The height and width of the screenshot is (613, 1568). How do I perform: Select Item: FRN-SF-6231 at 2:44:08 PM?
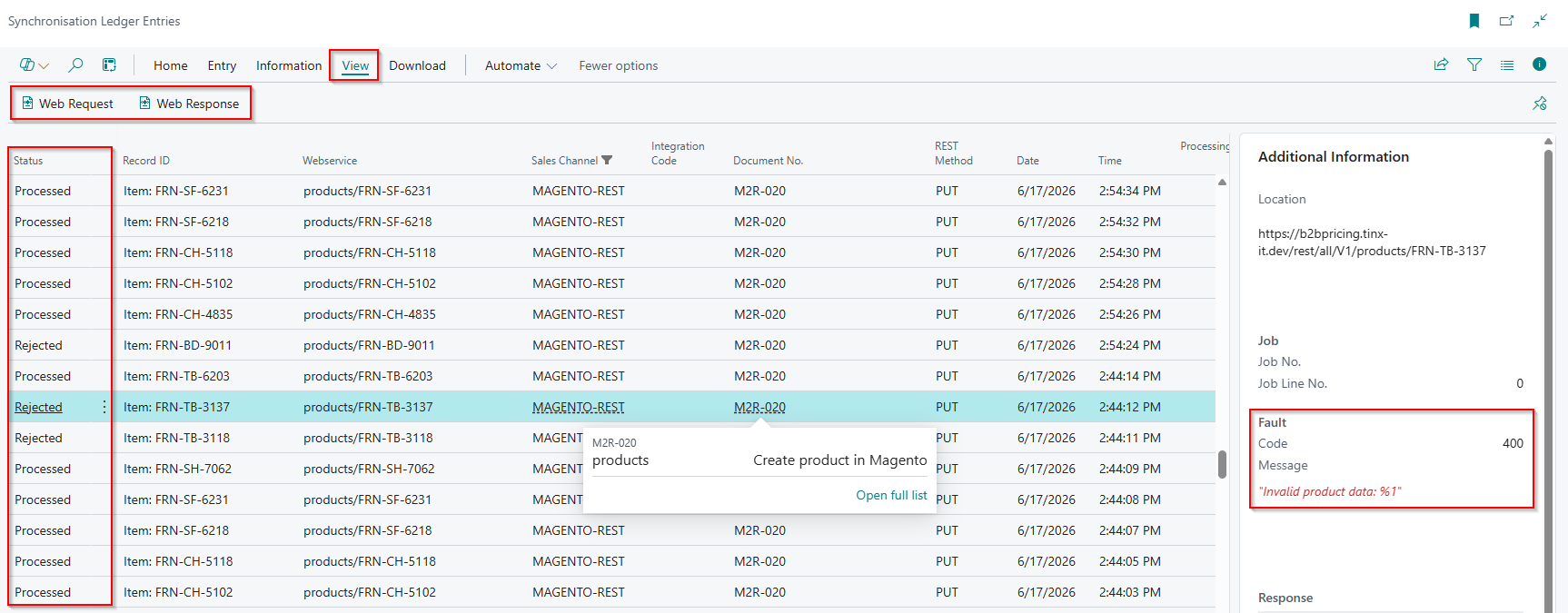(176, 499)
